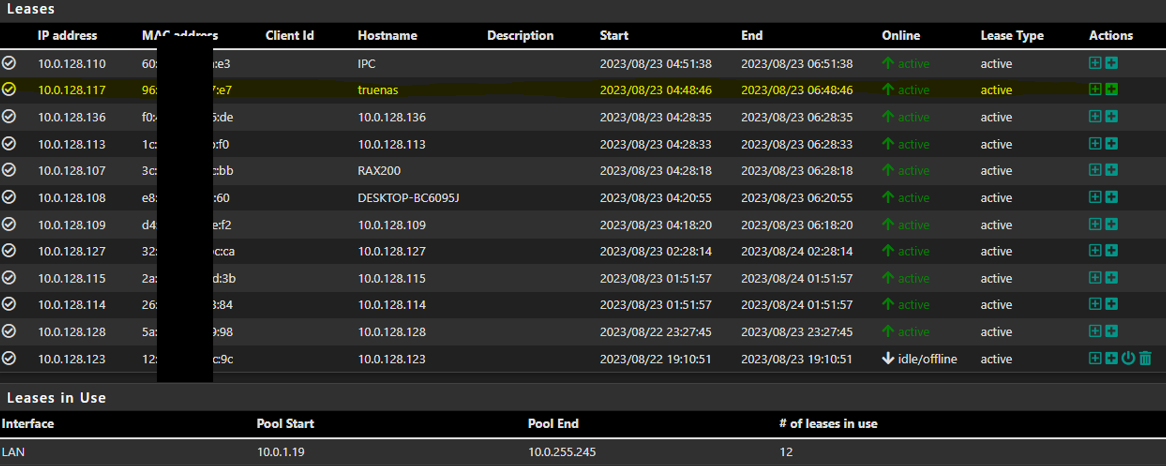Sort leases by Online column header
Viewport: 1166px width, 466px height.
click(x=901, y=35)
